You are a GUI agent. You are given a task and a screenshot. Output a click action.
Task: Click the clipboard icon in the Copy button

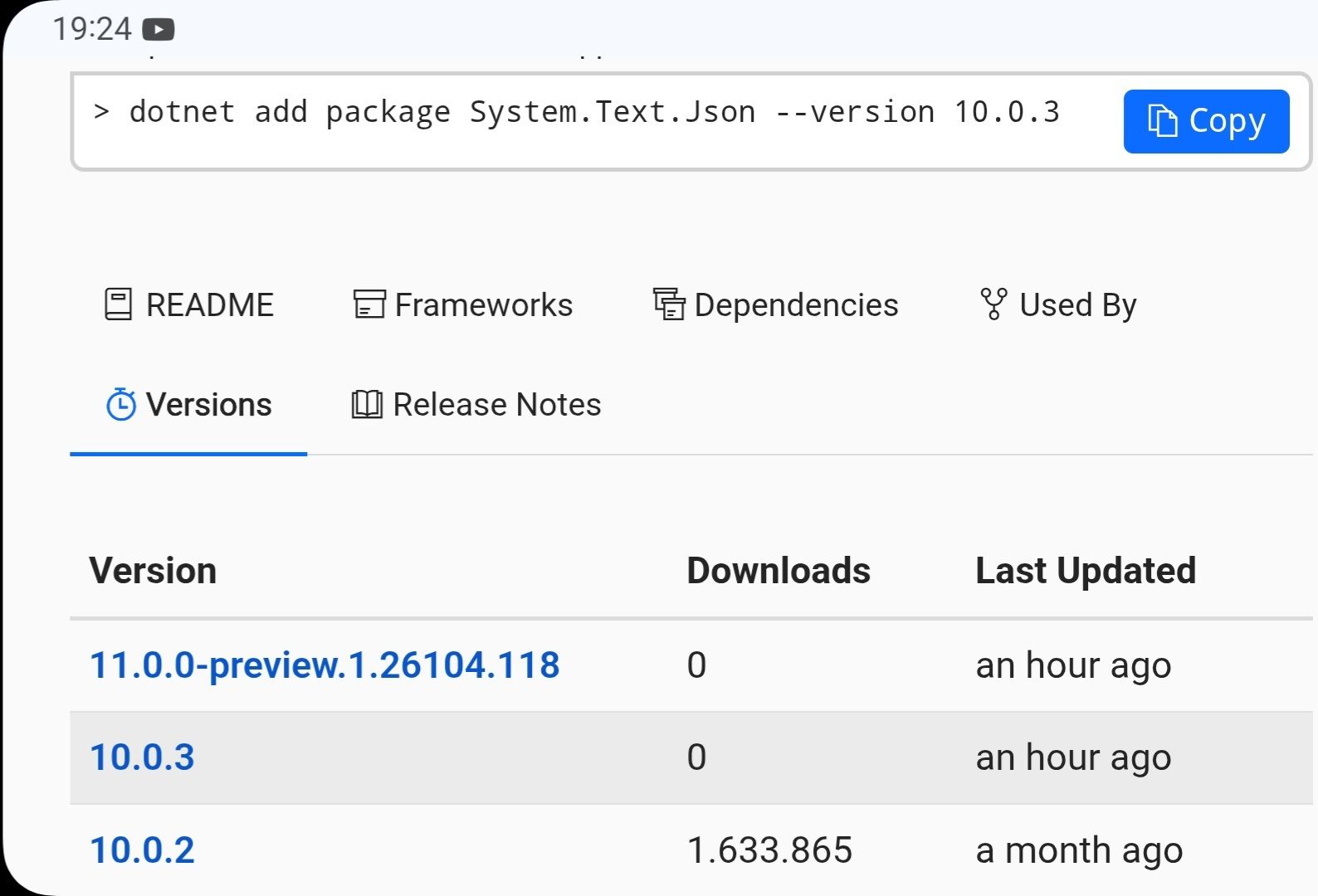pyautogui.click(x=1162, y=121)
